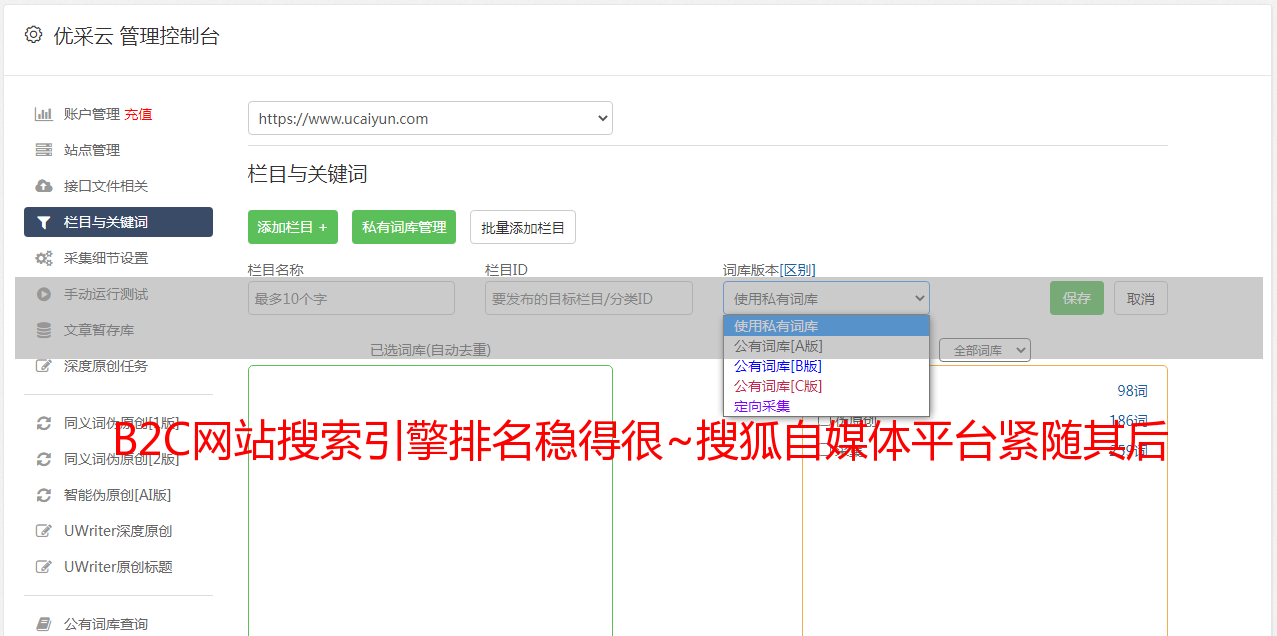Viewport: 1277px width, 636px height.
Task: Click the green 保存 button
Action: [x=1077, y=298]
